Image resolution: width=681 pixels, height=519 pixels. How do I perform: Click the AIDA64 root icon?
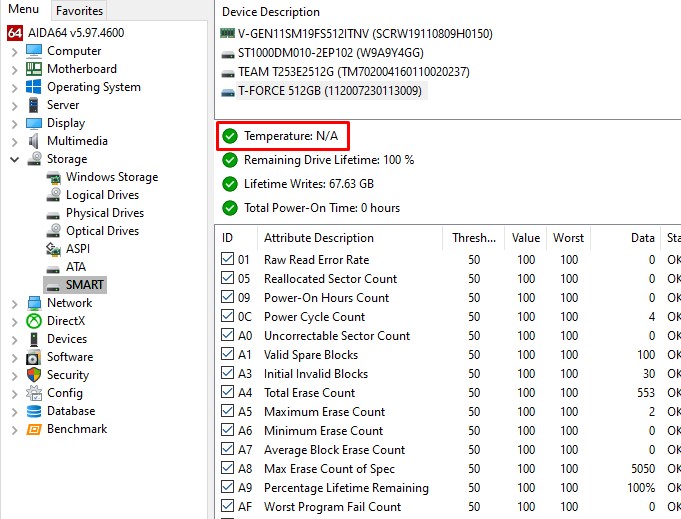pos(15,33)
